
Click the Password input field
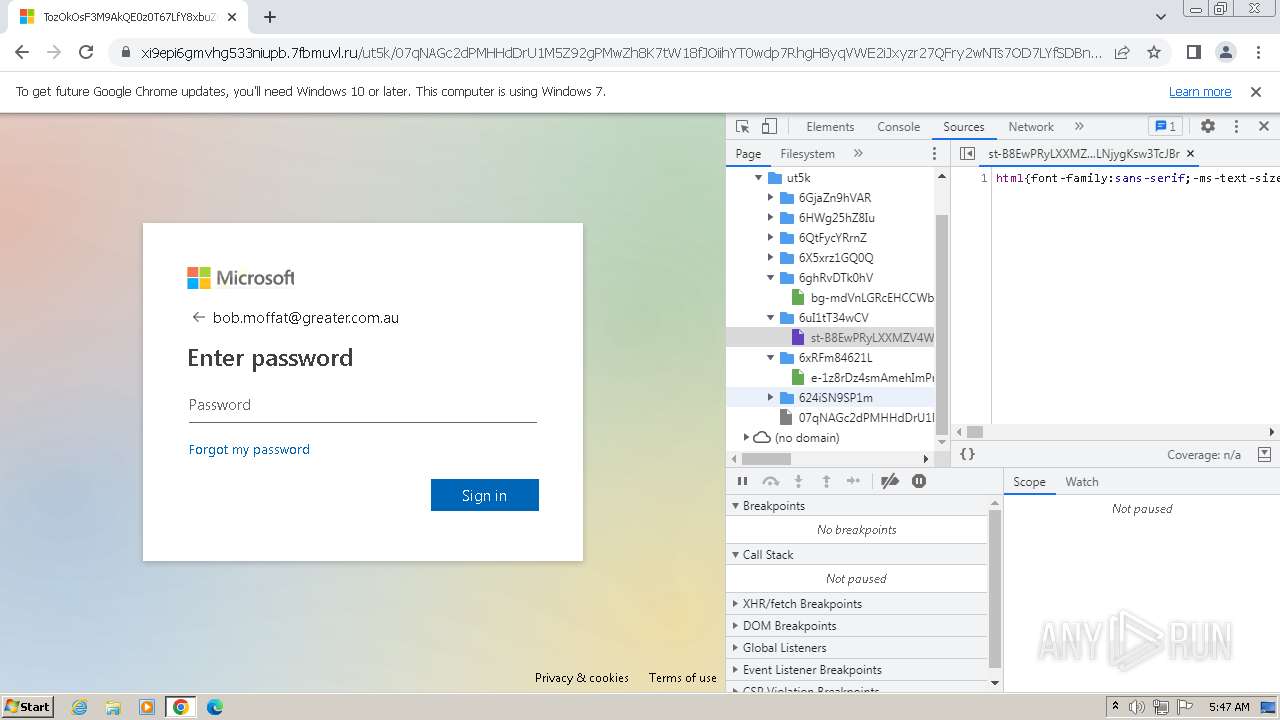(x=363, y=405)
